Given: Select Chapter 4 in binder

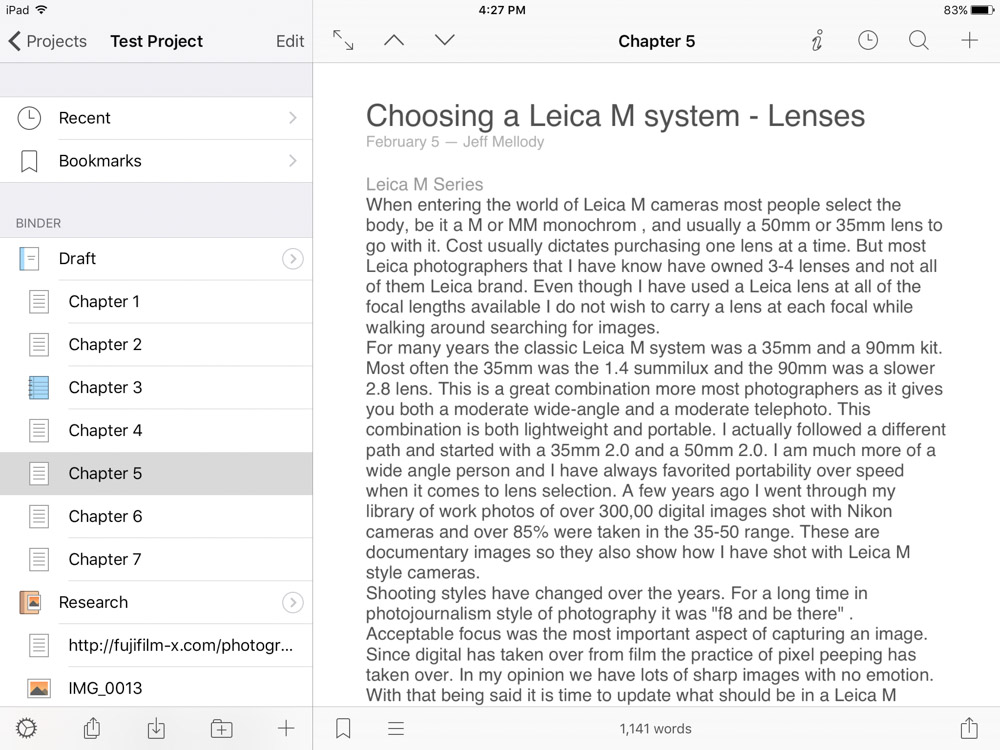Looking at the screenshot, I should point(156,430).
